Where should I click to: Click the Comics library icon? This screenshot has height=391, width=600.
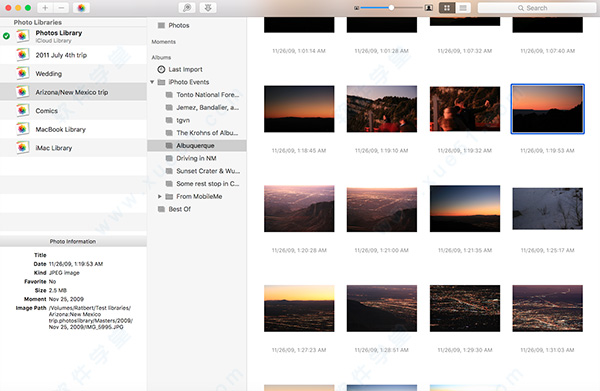[x=23, y=110]
